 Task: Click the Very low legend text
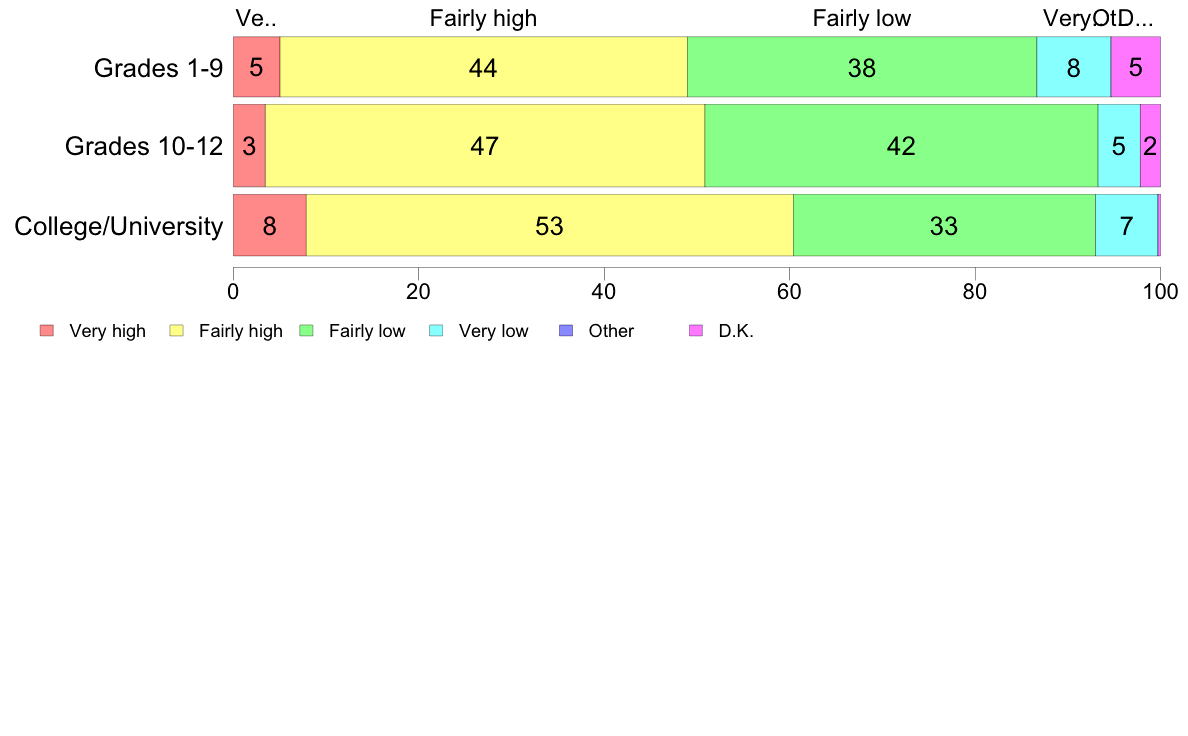pos(493,331)
